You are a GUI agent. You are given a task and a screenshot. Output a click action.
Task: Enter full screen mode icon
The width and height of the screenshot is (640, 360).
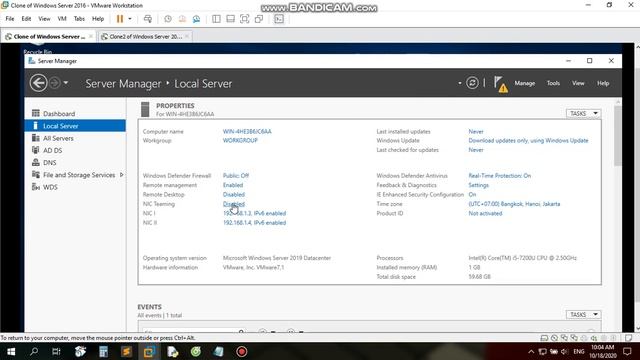[244, 19]
